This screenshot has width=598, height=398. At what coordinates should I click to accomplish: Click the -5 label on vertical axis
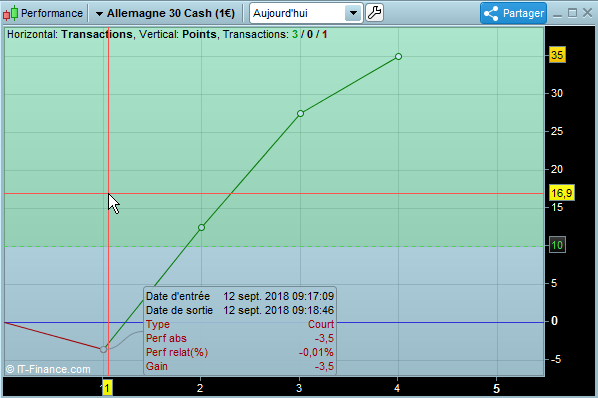(x=556, y=359)
